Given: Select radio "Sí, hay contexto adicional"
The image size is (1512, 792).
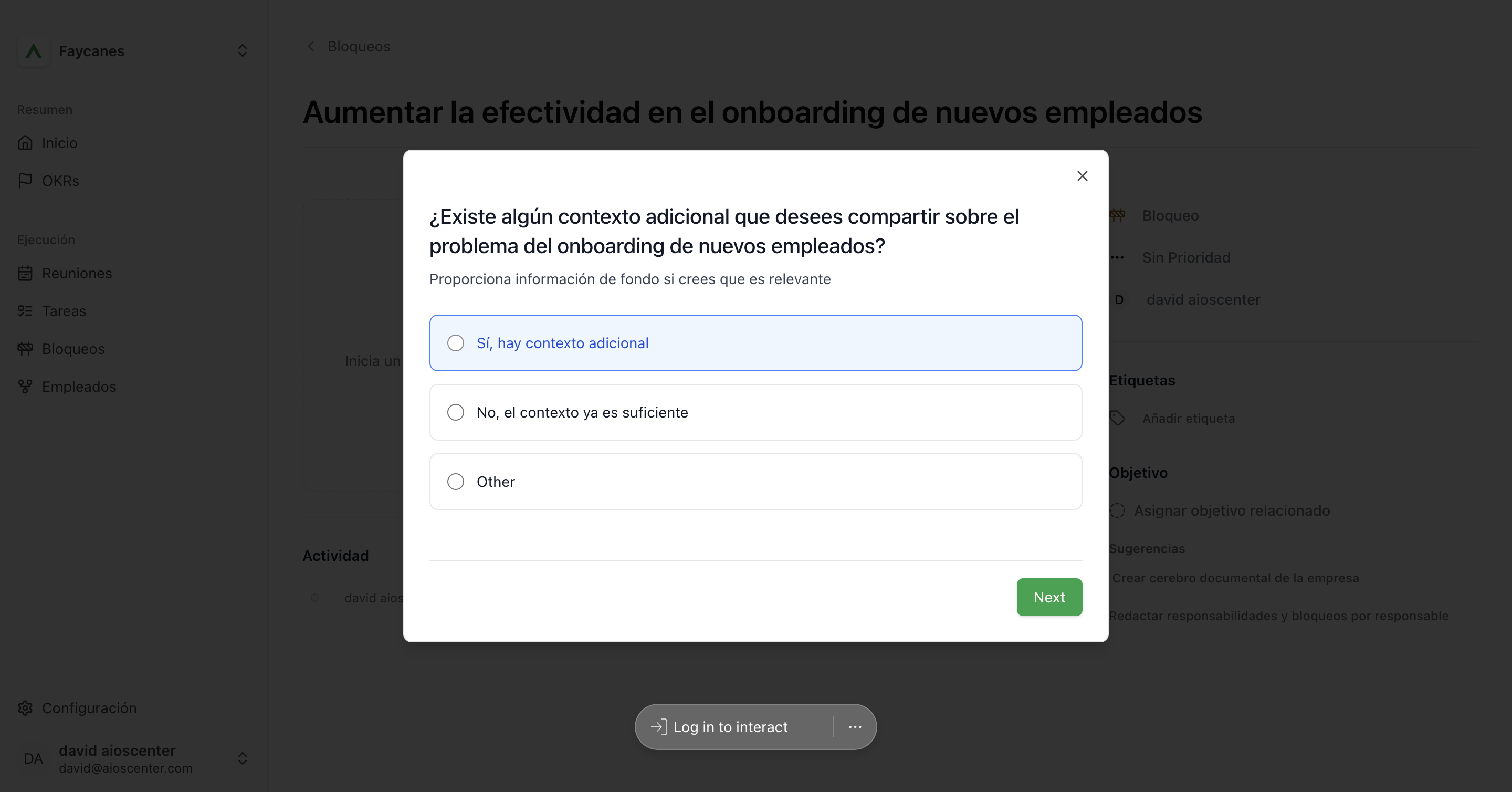Looking at the screenshot, I should coord(755,343).
